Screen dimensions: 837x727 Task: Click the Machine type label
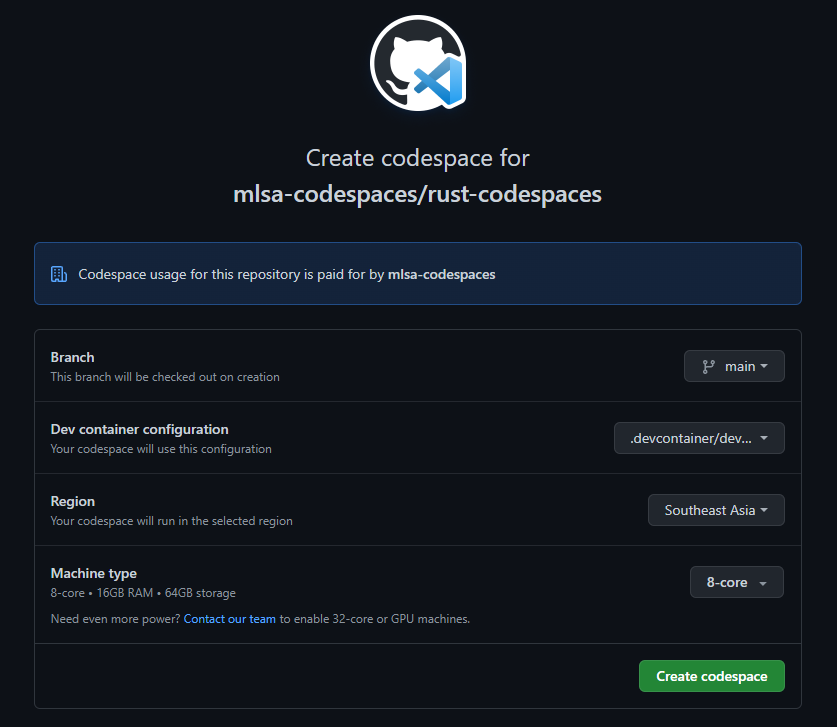[93, 574]
